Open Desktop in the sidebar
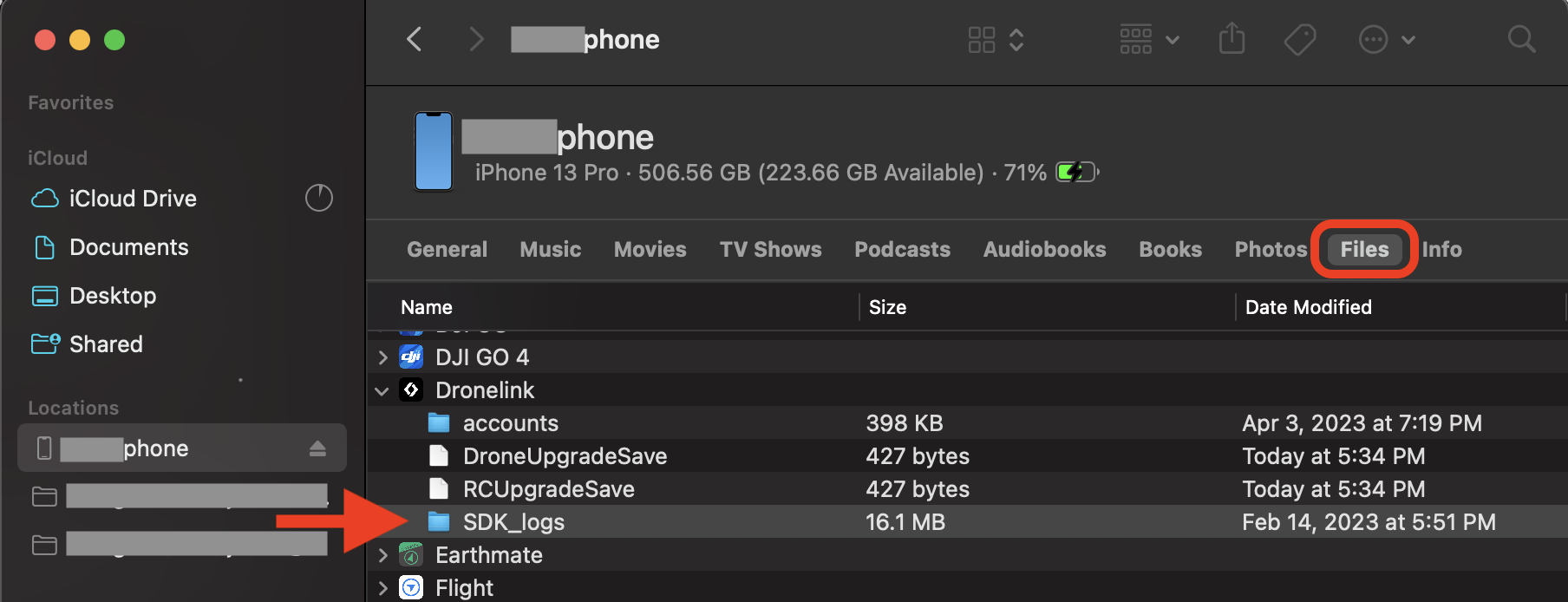 pos(113,296)
